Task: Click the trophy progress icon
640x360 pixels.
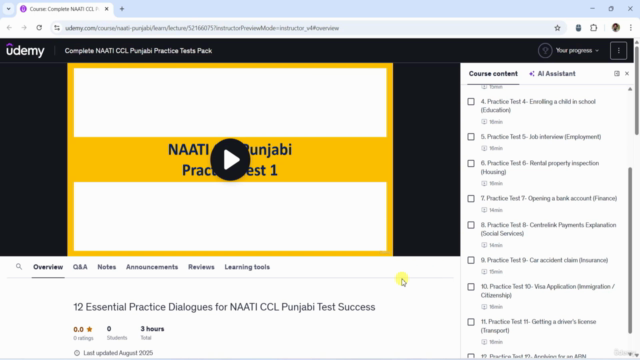Action: (x=545, y=51)
